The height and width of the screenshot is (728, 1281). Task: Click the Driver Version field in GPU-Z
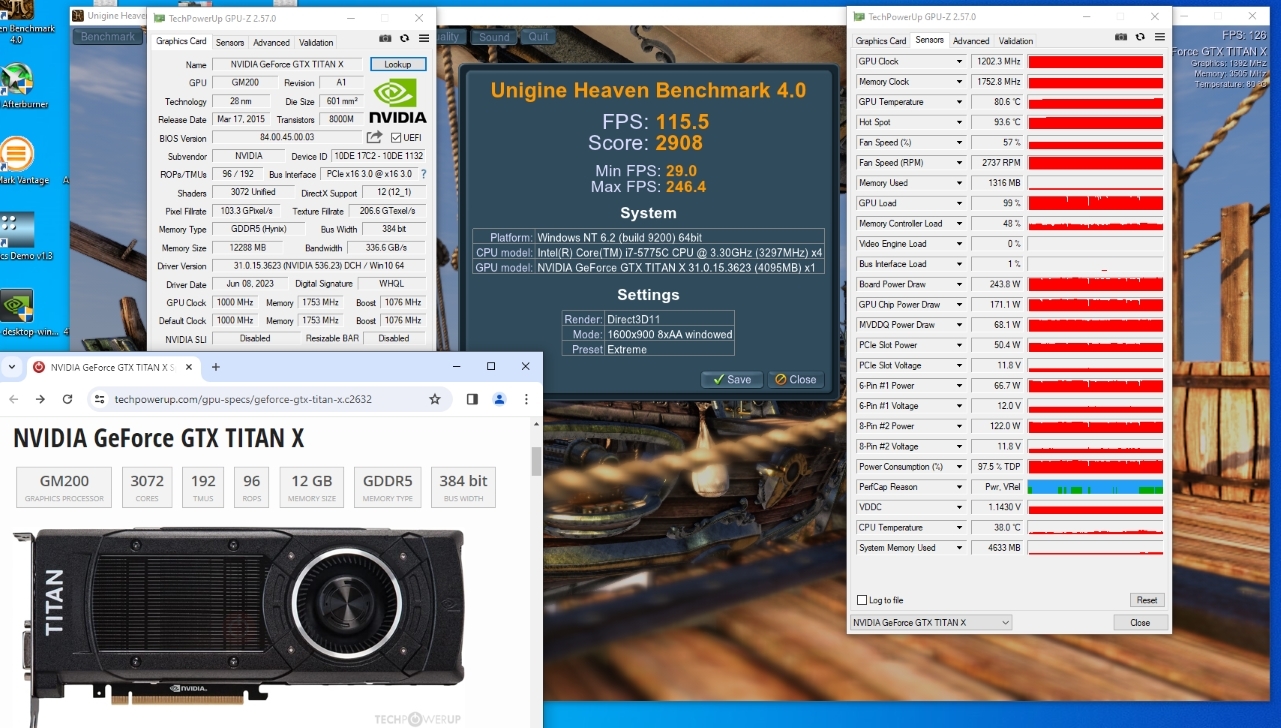click(x=317, y=266)
